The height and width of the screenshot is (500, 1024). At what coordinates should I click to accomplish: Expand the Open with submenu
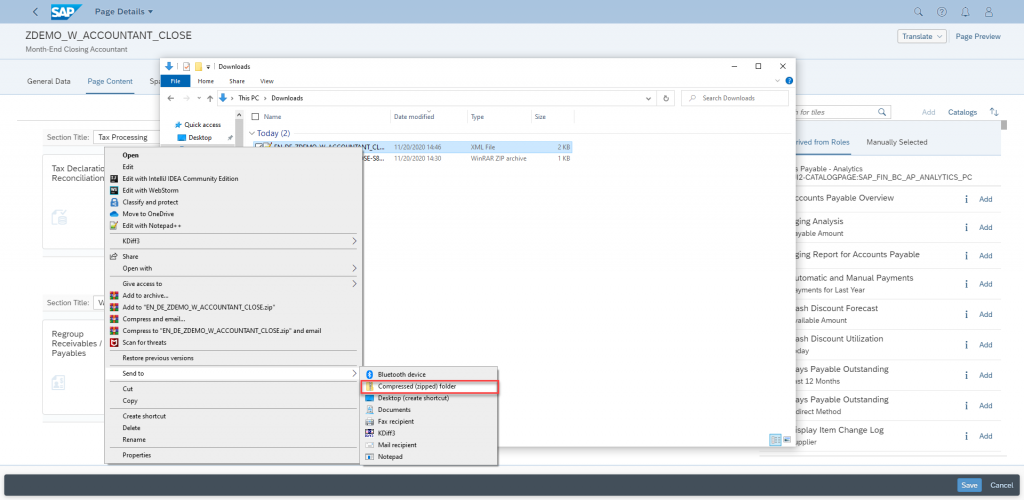[355, 268]
